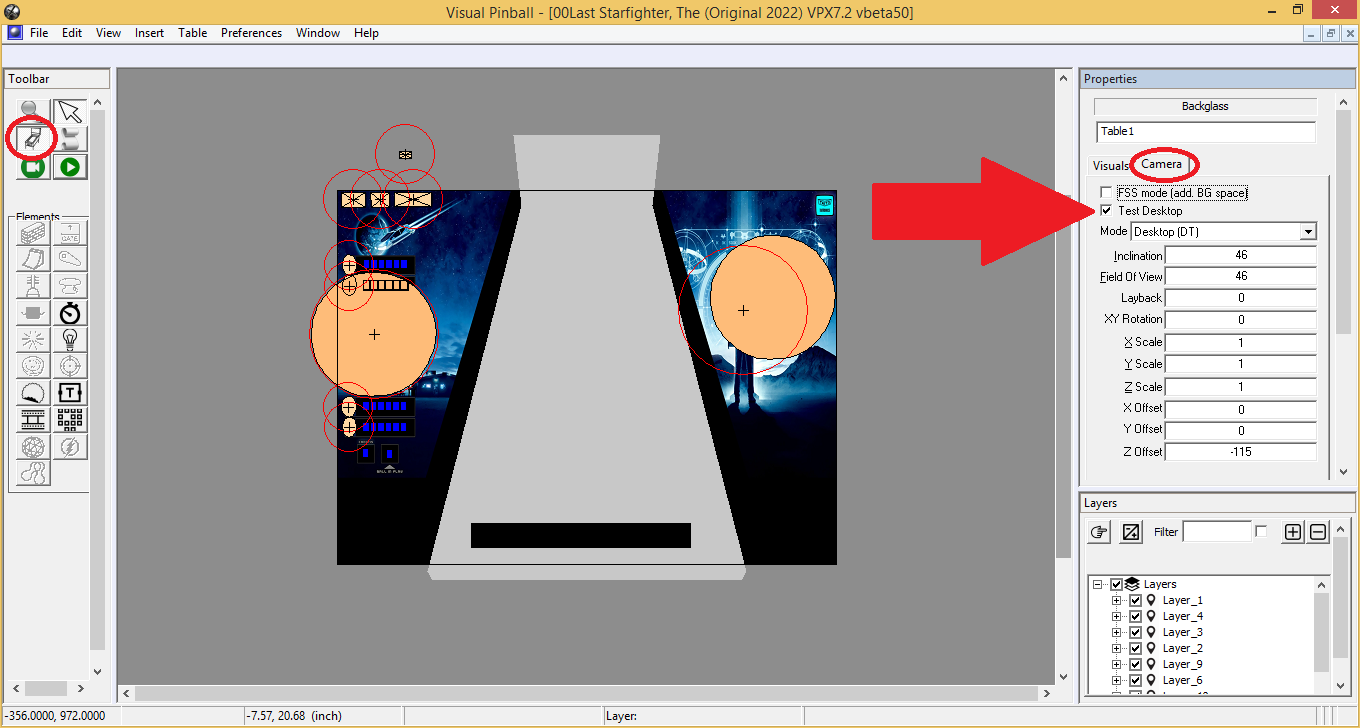This screenshot has width=1360, height=728.
Task: Open the File menu
Action: 39,33
